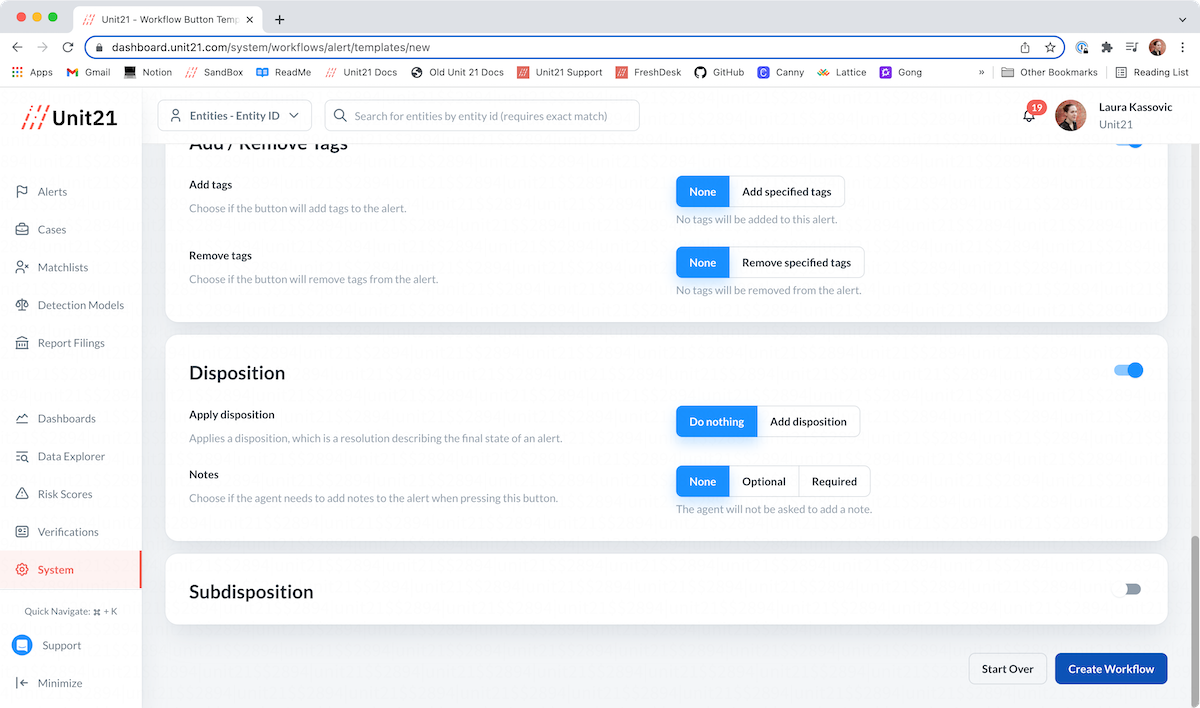This screenshot has height=708, width=1200.
Task: Open Risk Scores page
Action: [x=54, y=495]
